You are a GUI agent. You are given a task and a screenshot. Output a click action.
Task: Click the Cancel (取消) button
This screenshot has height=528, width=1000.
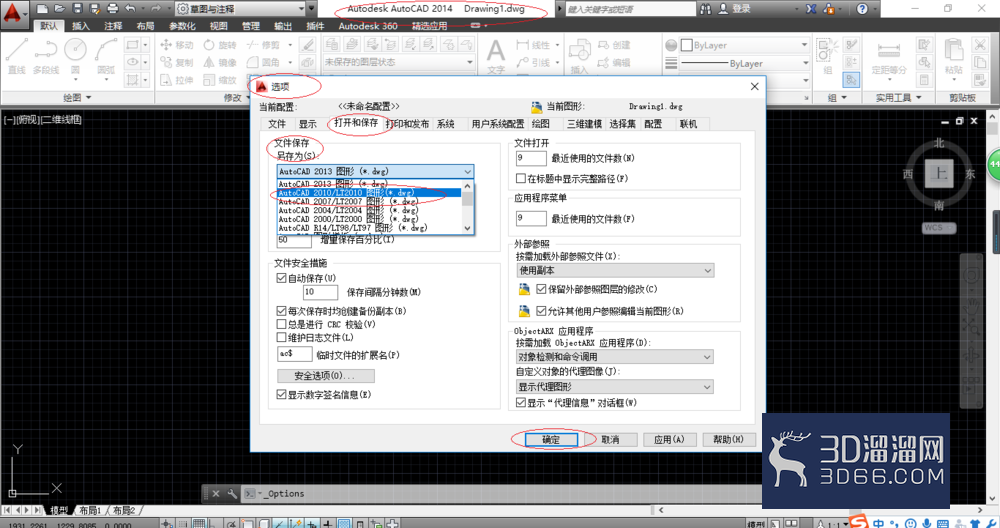(610, 439)
